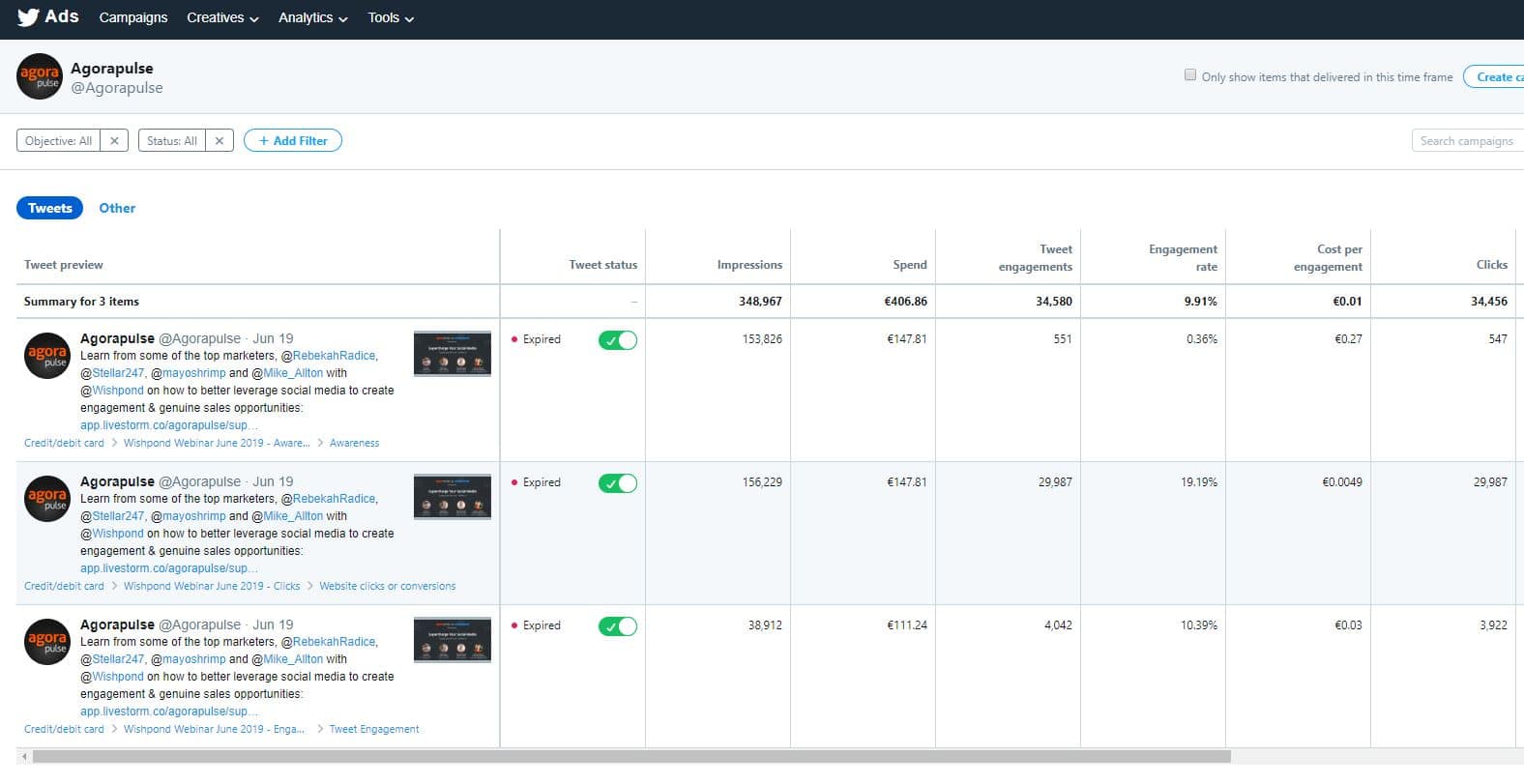Viewport: 1524px width, 784px height.
Task: Open the Status: All filter
Action: tap(172, 140)
